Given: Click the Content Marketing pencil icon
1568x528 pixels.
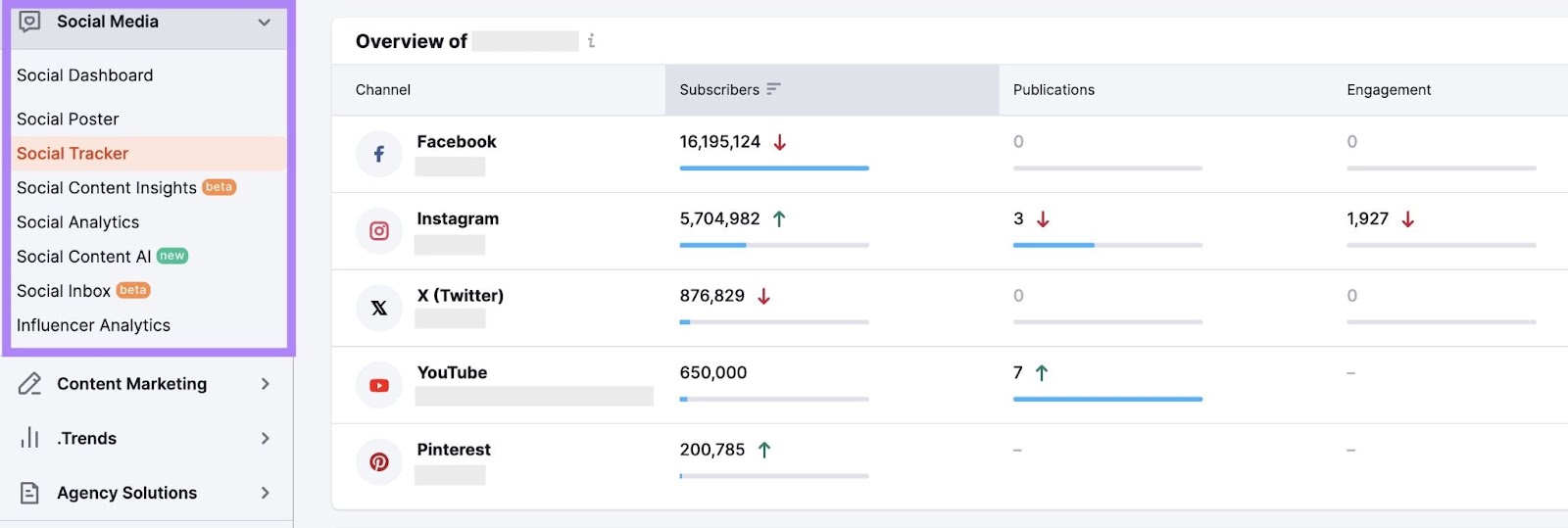Looking at the screenshot, I should (x=30, y=384).
